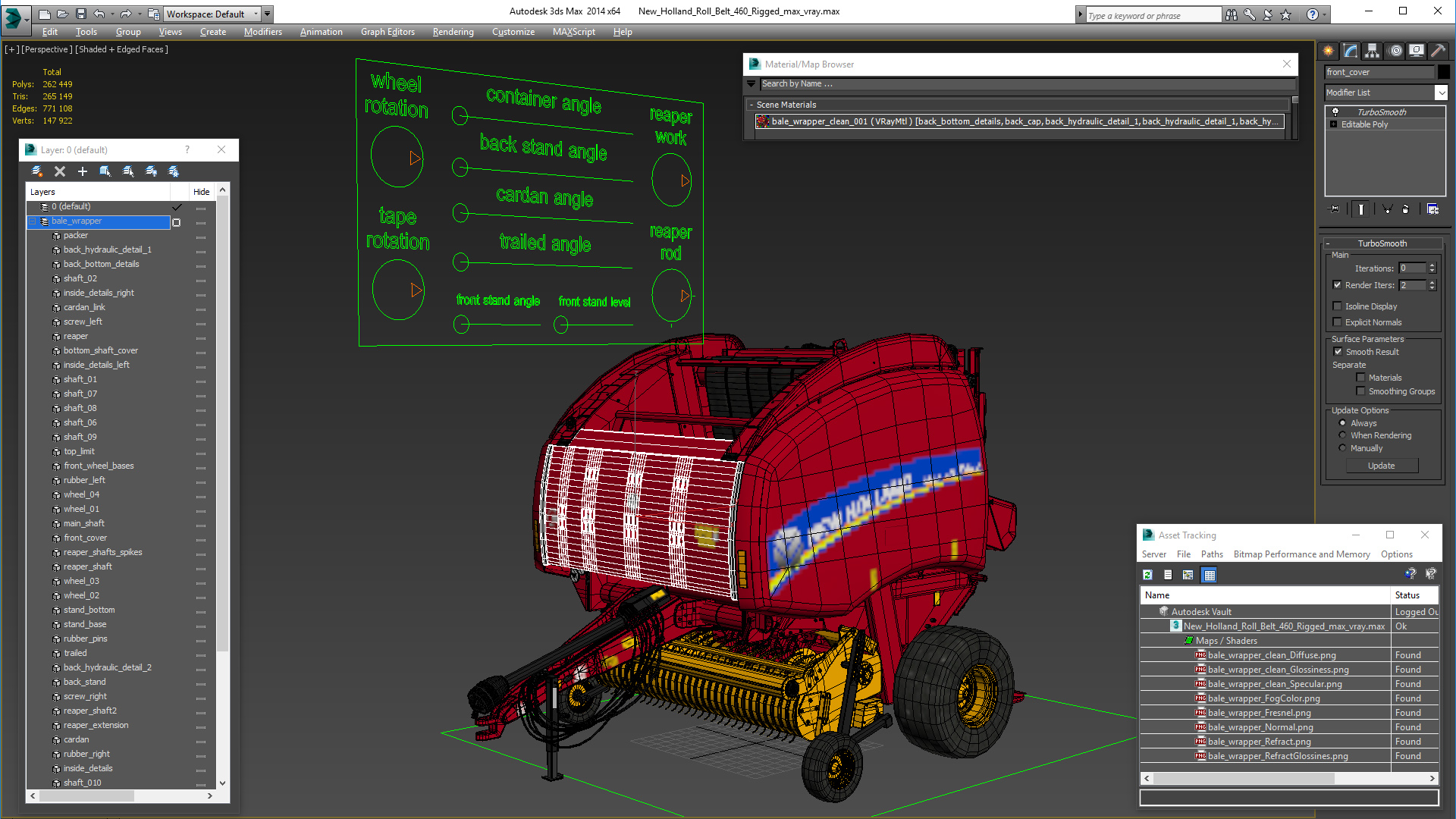
Task: Click the front_cover object color swatch
Action: click(x=1444, y=72)
